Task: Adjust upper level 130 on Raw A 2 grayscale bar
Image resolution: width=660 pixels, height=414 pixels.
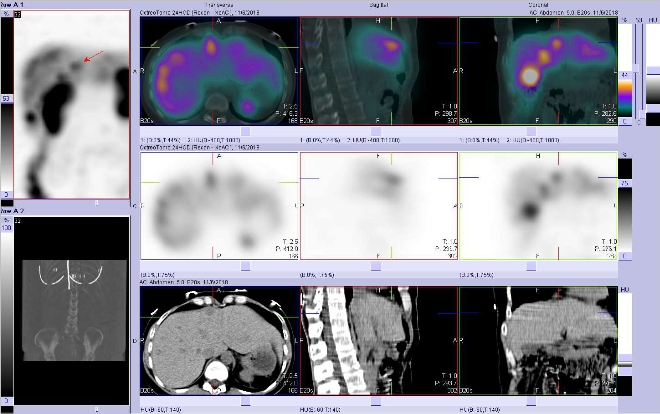Action: pos(7,228)
